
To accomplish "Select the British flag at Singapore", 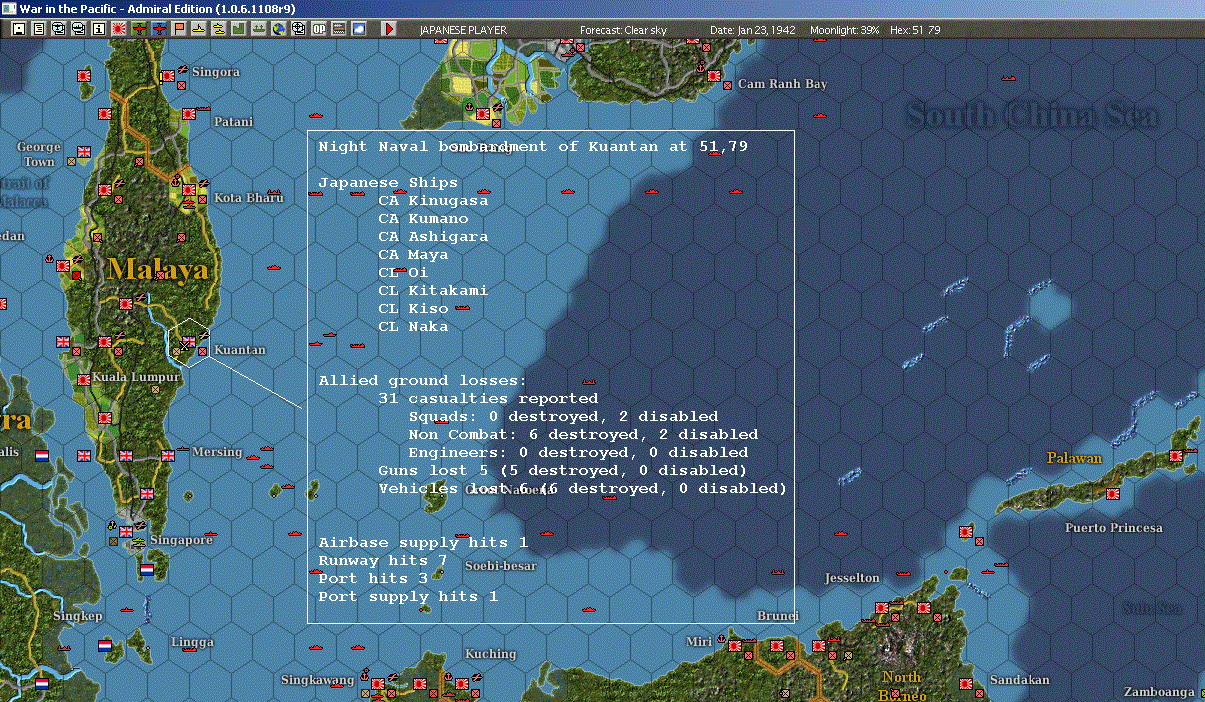I will 126,532.
